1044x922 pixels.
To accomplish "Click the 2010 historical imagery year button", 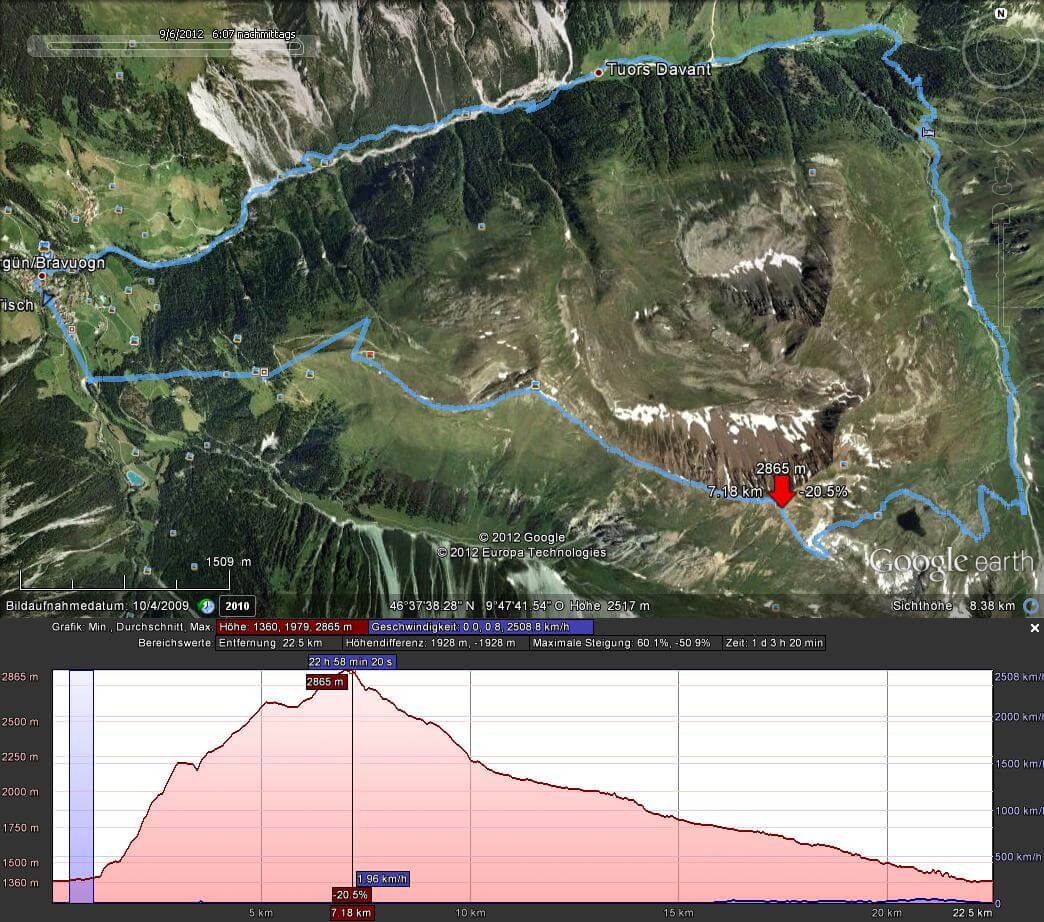I will point(237,606).
